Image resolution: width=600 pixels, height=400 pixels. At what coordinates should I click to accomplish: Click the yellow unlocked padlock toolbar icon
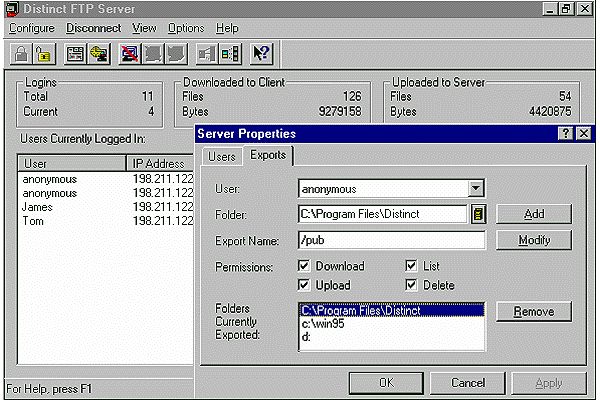tap(44, 53)
